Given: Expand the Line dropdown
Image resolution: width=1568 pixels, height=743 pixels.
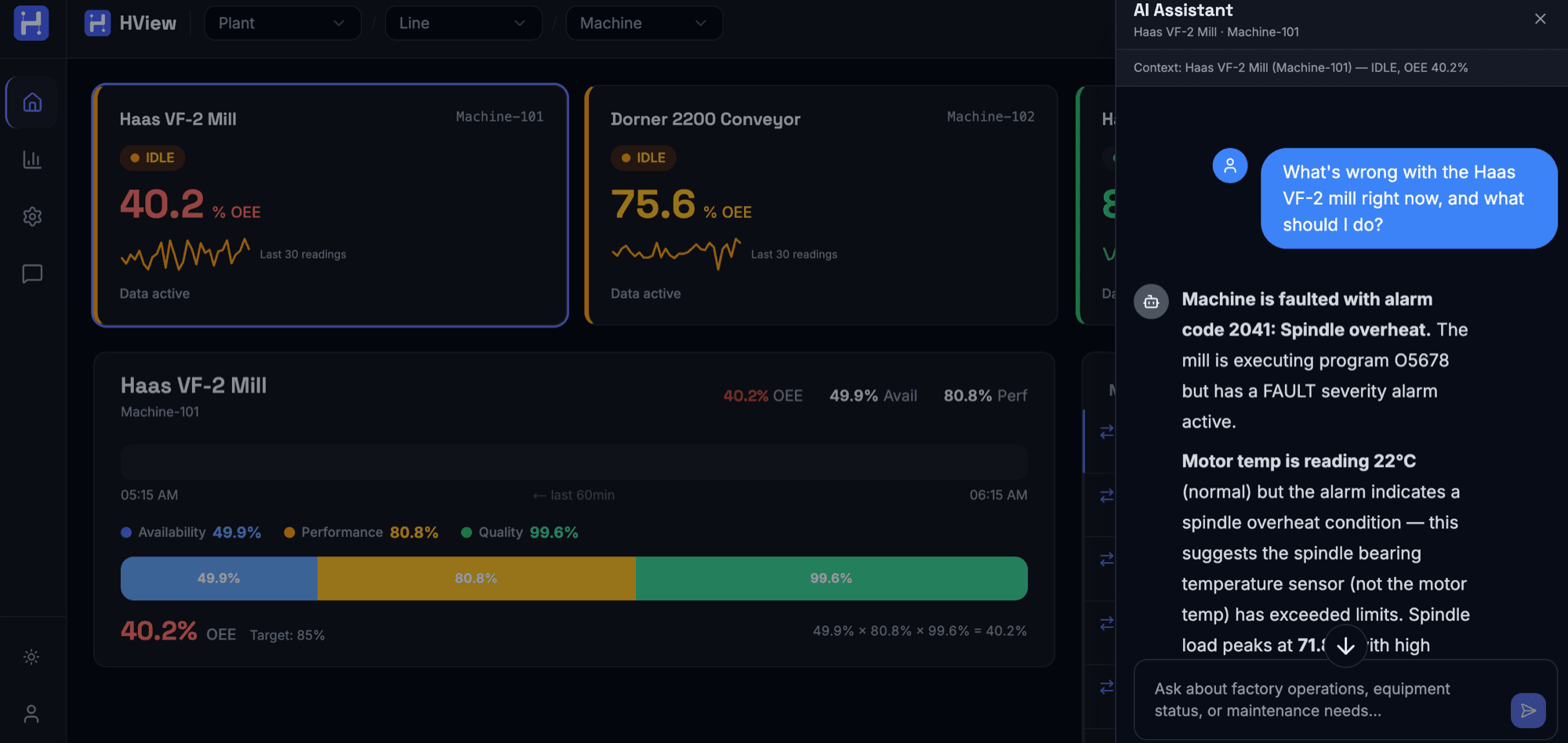Looking at the screenshot, I should point(463,24).
